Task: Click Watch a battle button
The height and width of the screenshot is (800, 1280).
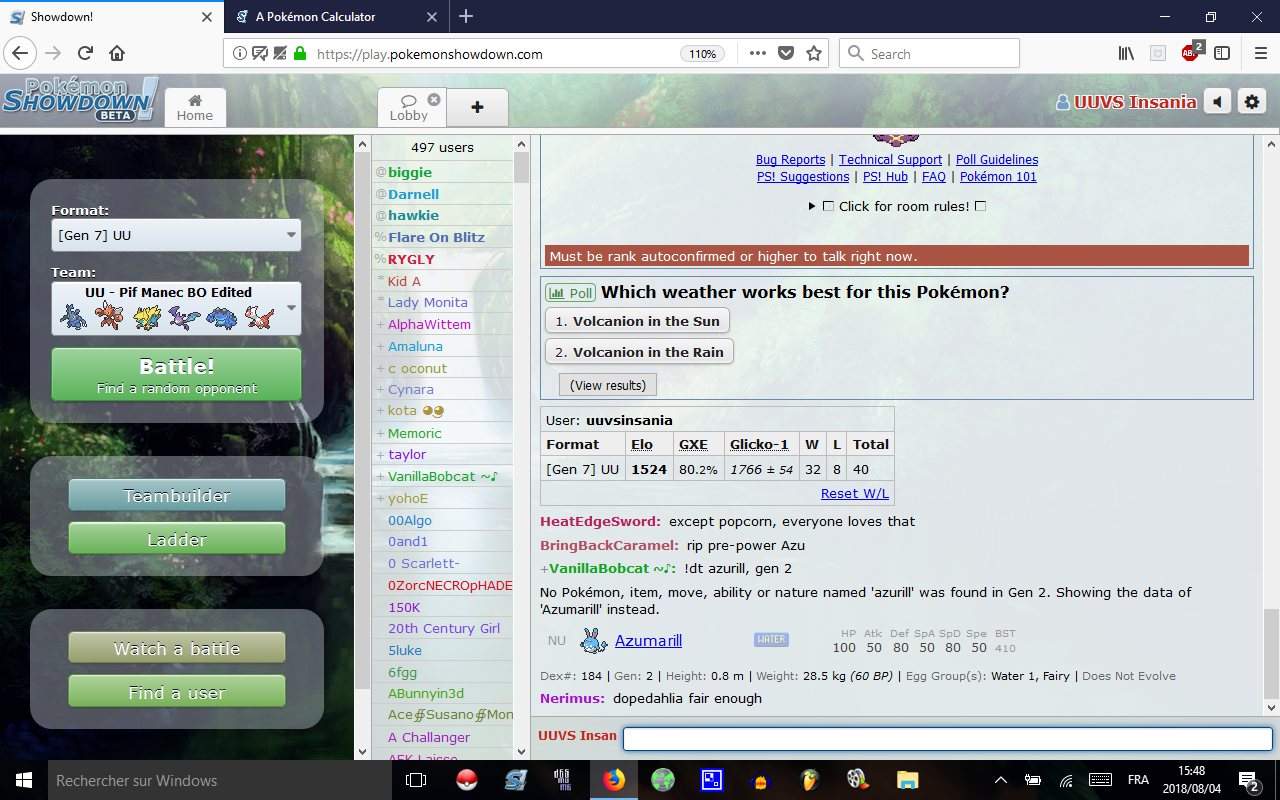Action: click(x=176, y=648)
